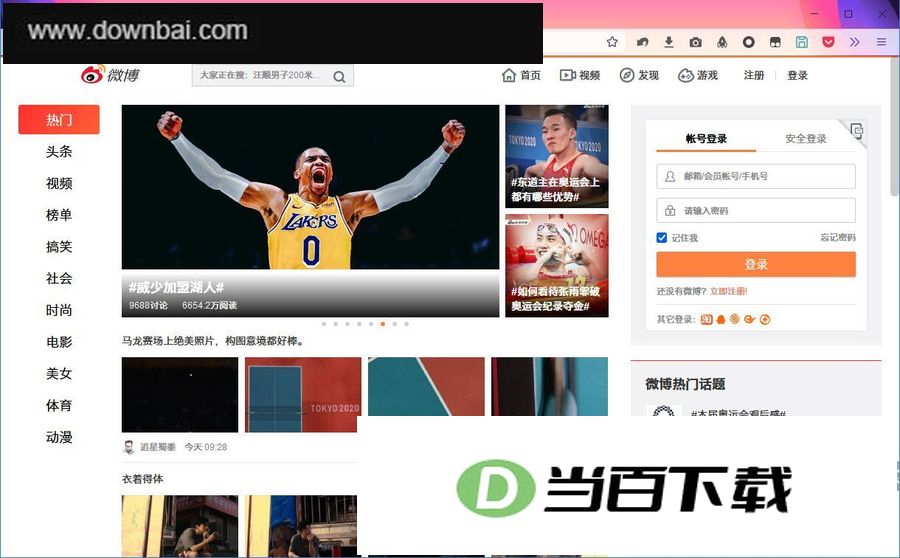Click the 马龙赛场上绝美照片 post text
The image size is (900, 558).
click(213, 341)
